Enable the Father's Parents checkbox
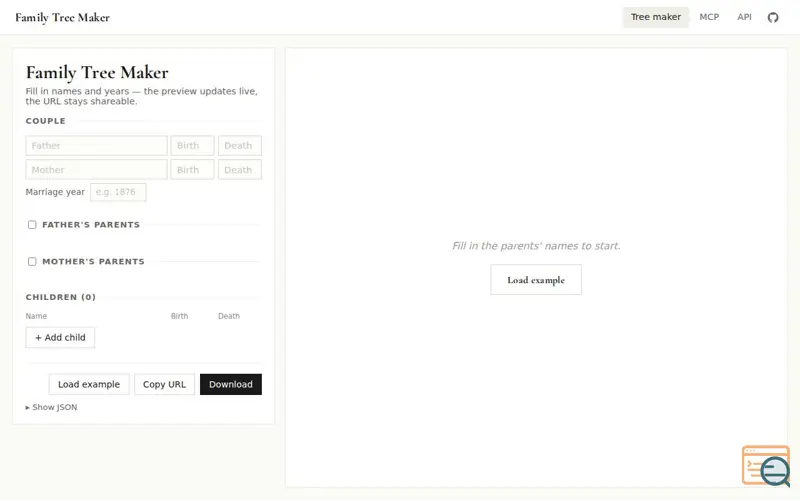Viewport: 800px width, 500px height. (x=32, y=224)
